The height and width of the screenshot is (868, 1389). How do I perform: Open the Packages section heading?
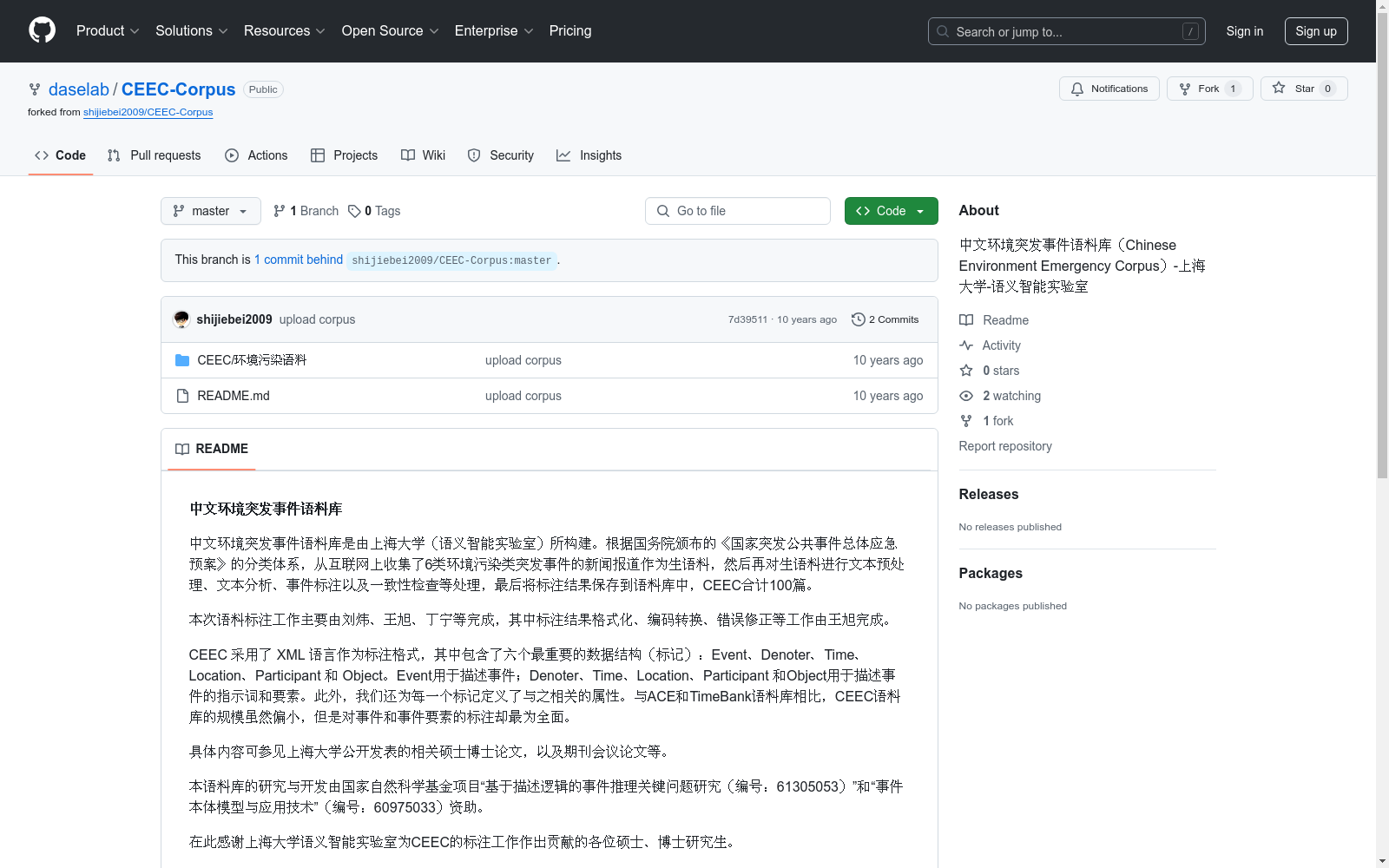click(x=991, y=573)
